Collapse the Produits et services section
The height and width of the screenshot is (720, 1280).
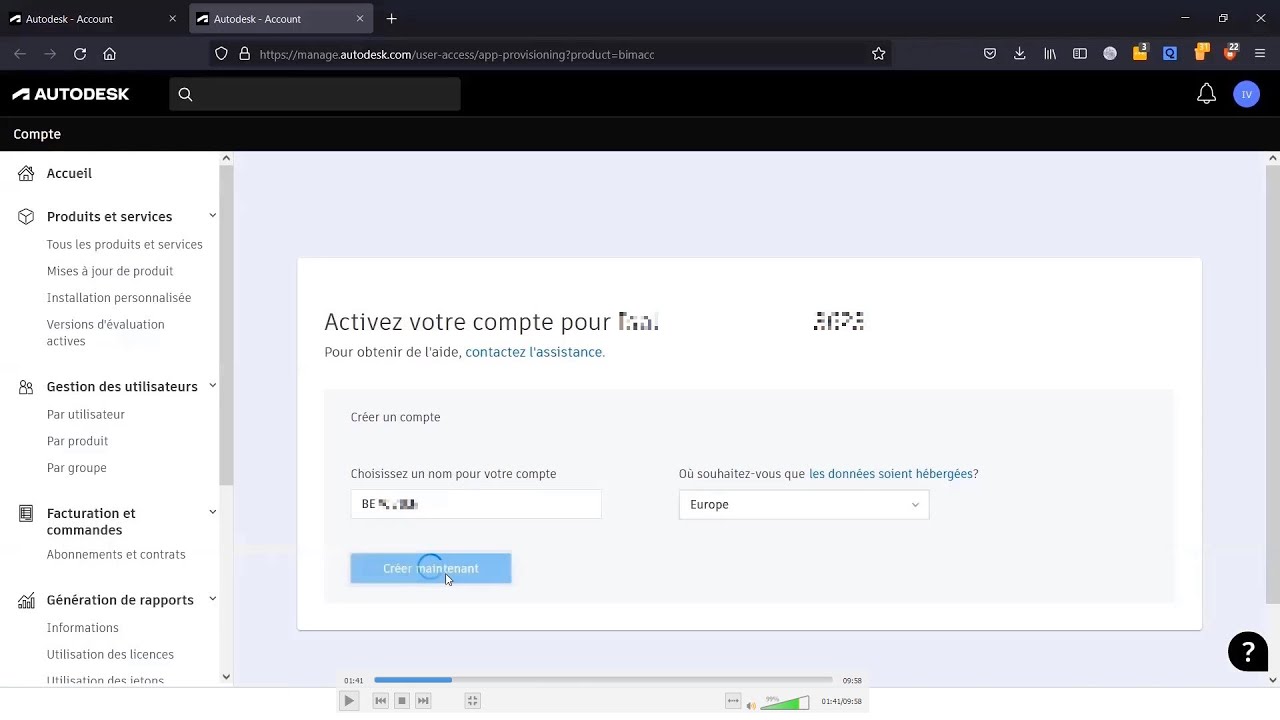point(213,216)
